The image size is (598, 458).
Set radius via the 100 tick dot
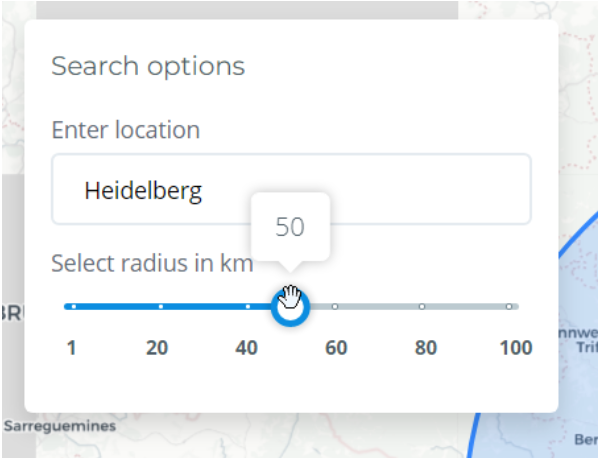tap(509, 307)
